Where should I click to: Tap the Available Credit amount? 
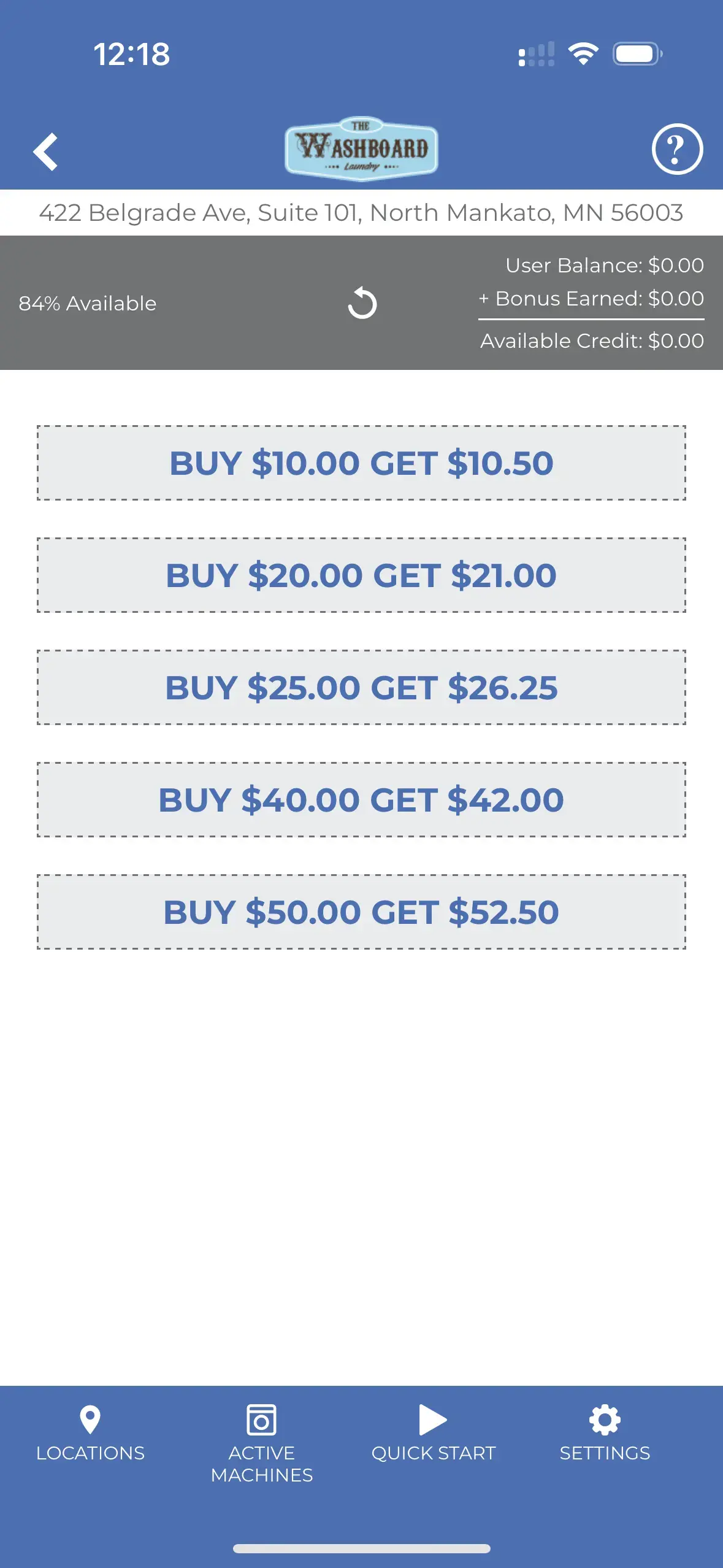pyautogui.click(x=592, y=341)
